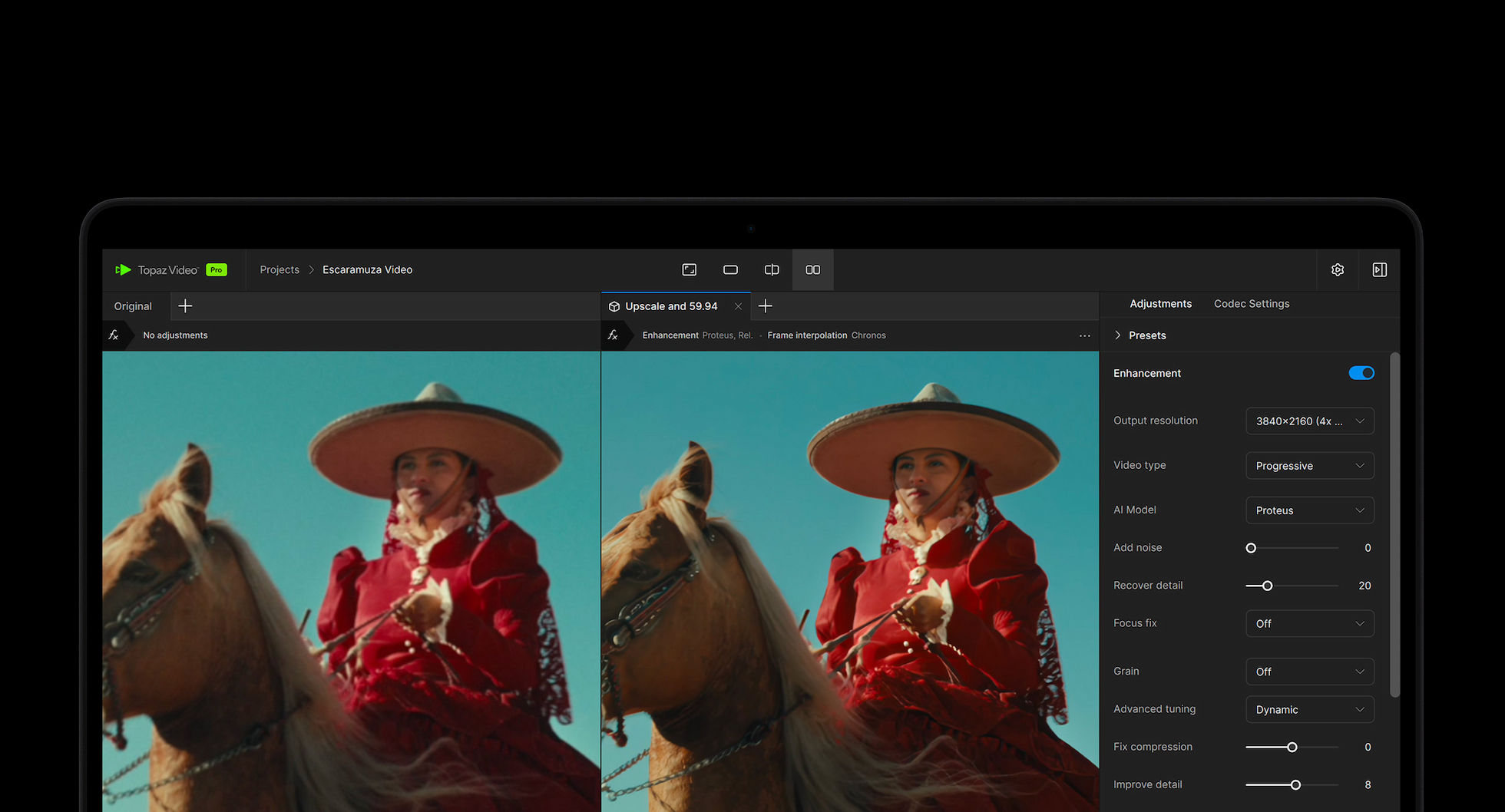The image size is (1505, 812).
Task: Select the single preview view icon
Action: (x=730, y=269)
